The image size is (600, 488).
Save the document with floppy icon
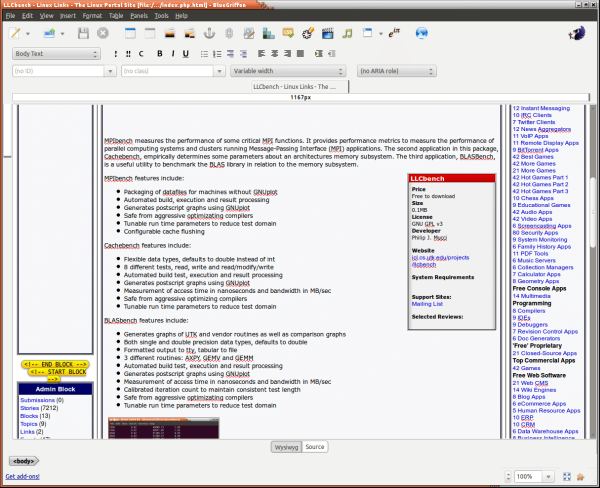[83, 33]
